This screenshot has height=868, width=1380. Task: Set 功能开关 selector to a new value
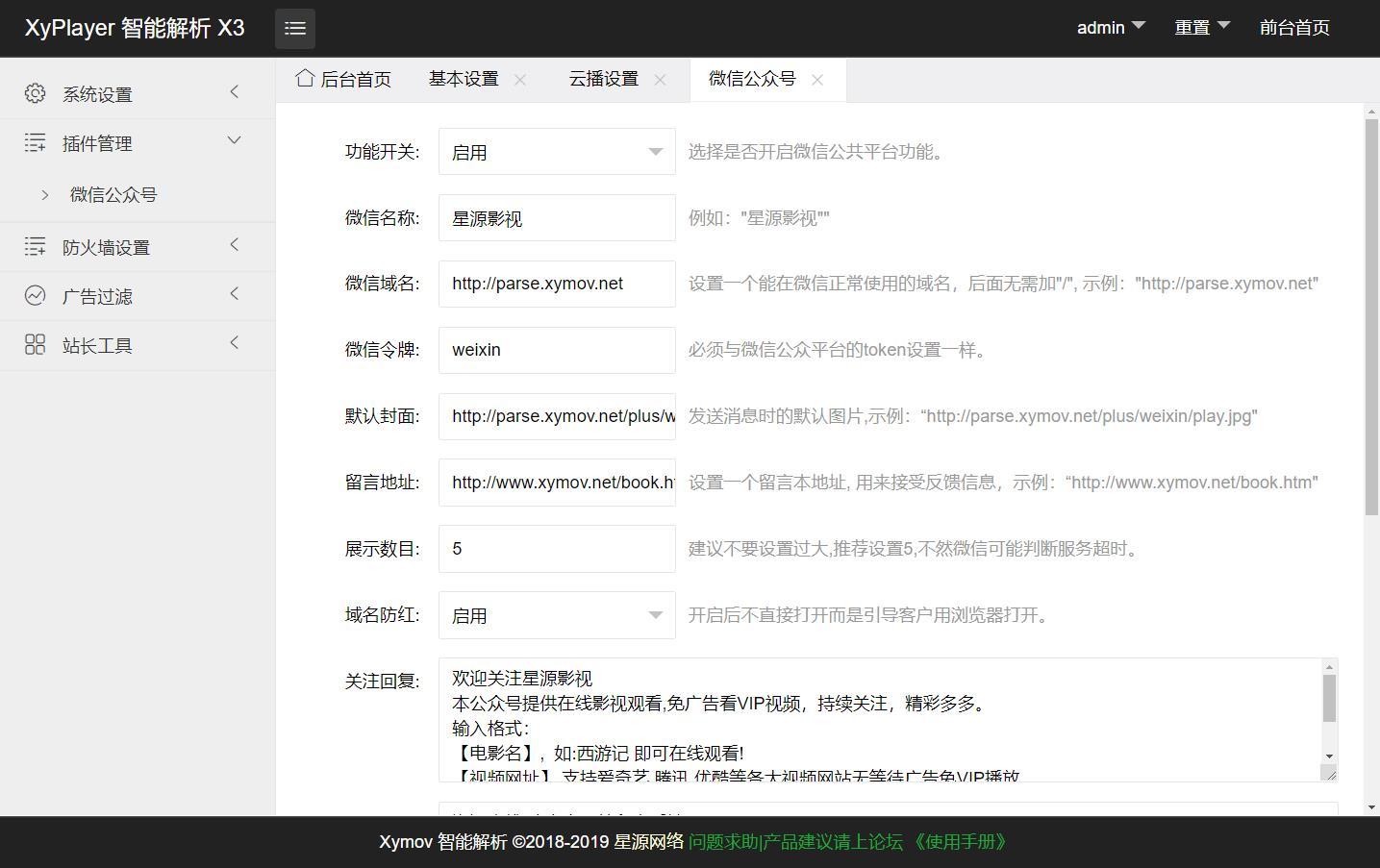[556, 151]
